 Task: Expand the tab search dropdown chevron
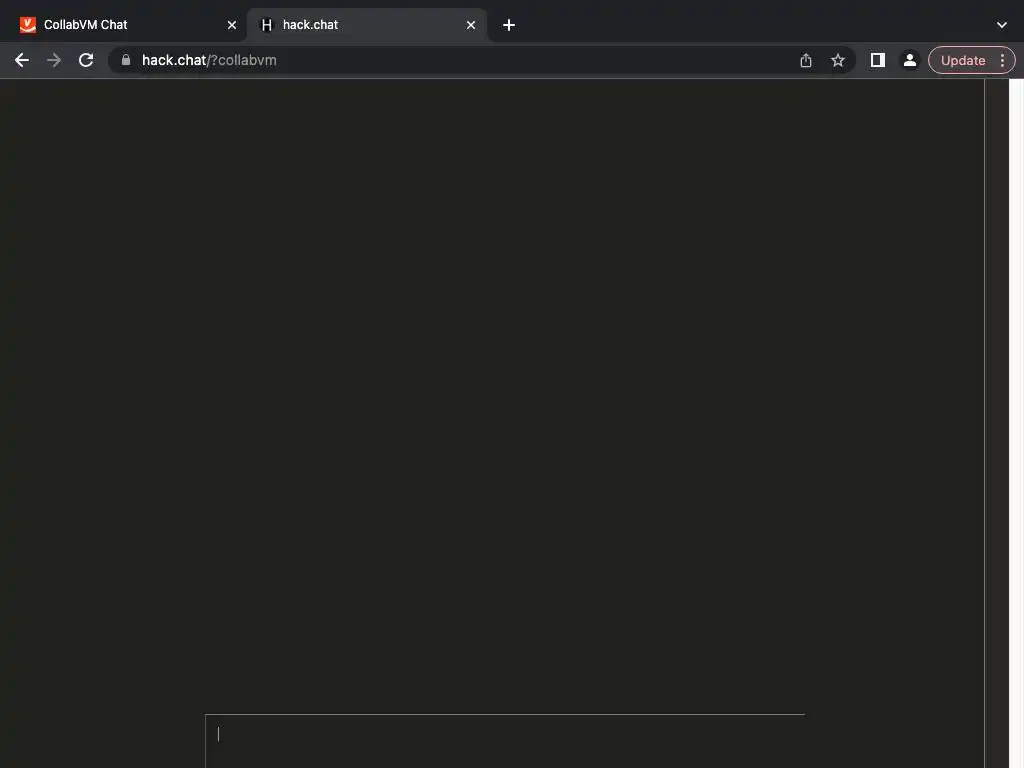coord(1002,25)
